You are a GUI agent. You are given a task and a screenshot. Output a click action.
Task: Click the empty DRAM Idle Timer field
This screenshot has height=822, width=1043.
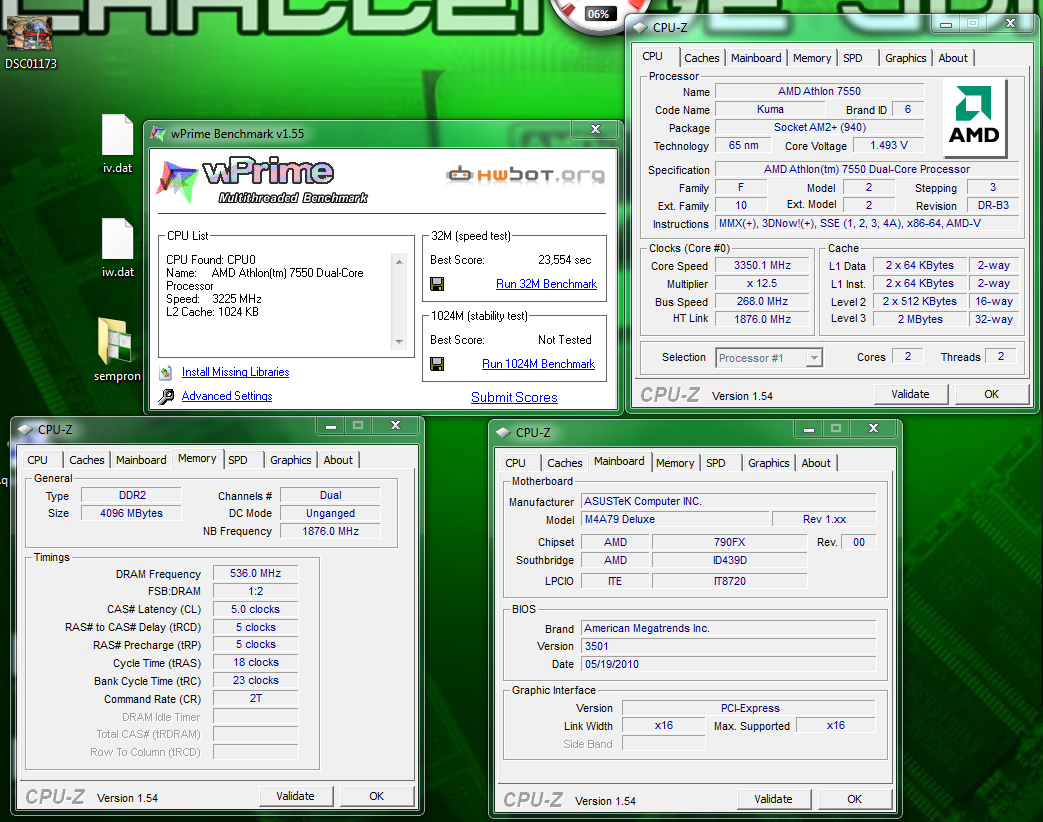pos(255,717)
